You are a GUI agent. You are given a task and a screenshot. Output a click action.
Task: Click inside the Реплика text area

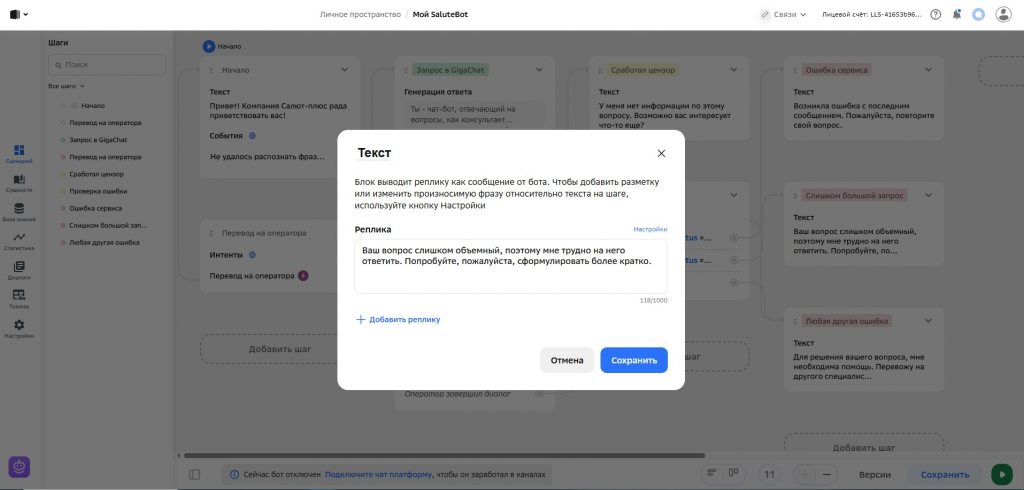[x=511, y=266]
